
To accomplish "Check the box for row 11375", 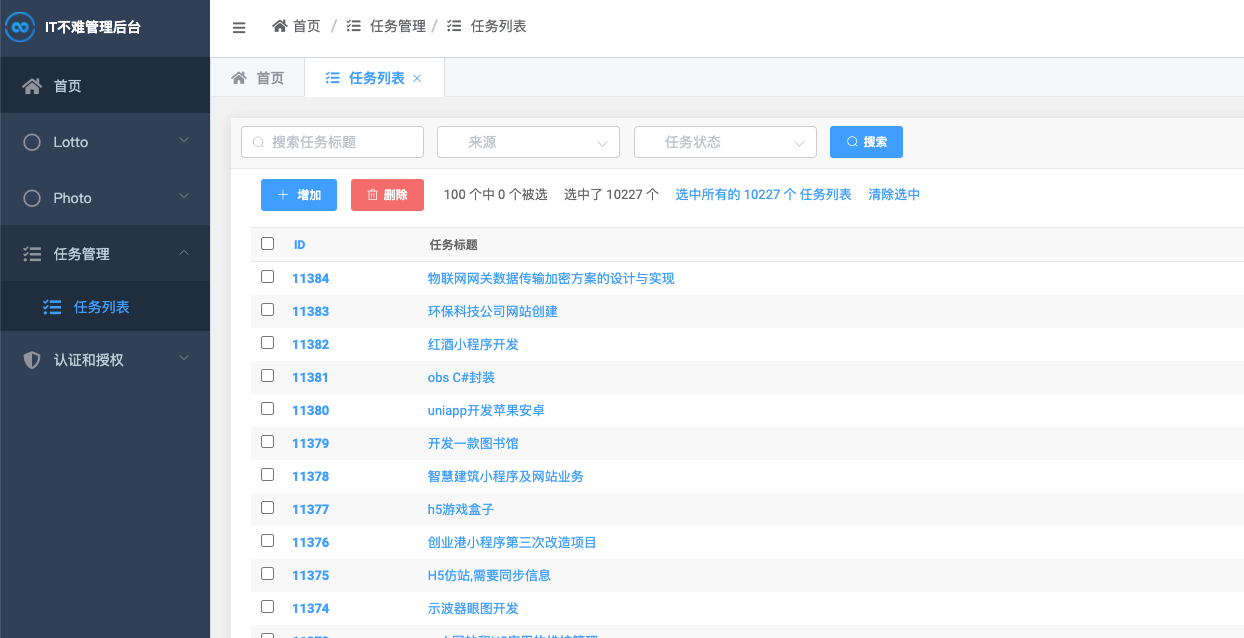I will (x=267, y=574).
